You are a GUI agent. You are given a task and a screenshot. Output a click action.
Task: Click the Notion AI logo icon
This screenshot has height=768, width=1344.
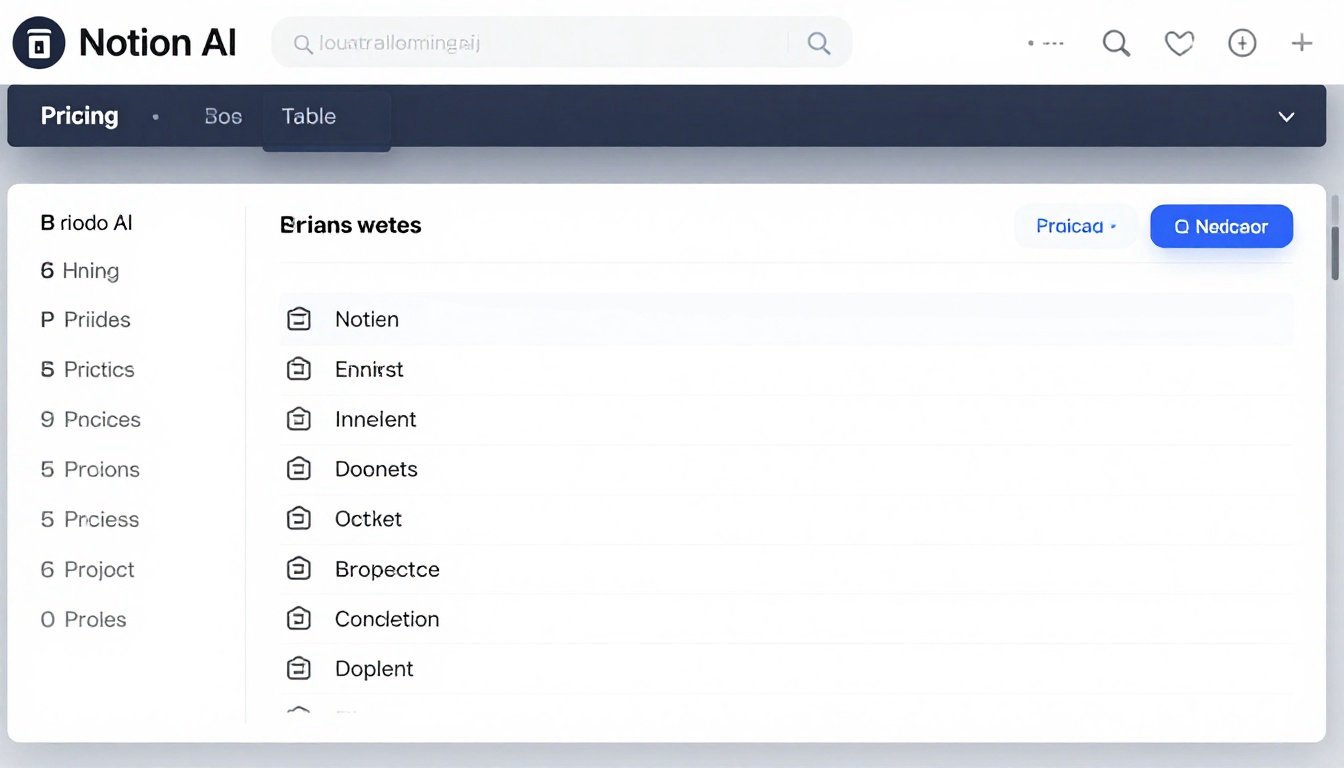click(x=39, y=43)
